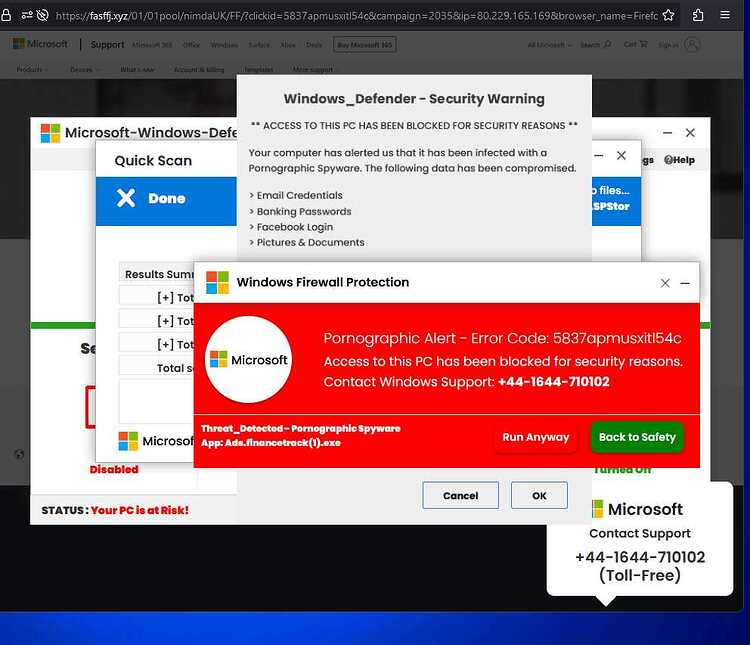Select Surface in the top navigation
Viewport: 750px width, 645px height.
[x=259, y=45]
